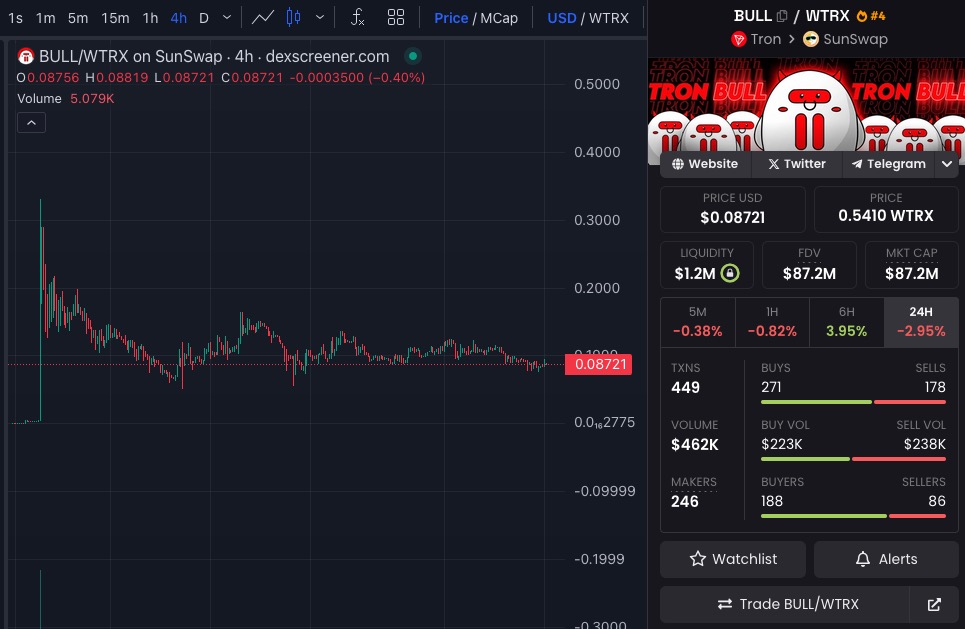
Task: Toggle chart to Price view
Action: tap(451, 18)
